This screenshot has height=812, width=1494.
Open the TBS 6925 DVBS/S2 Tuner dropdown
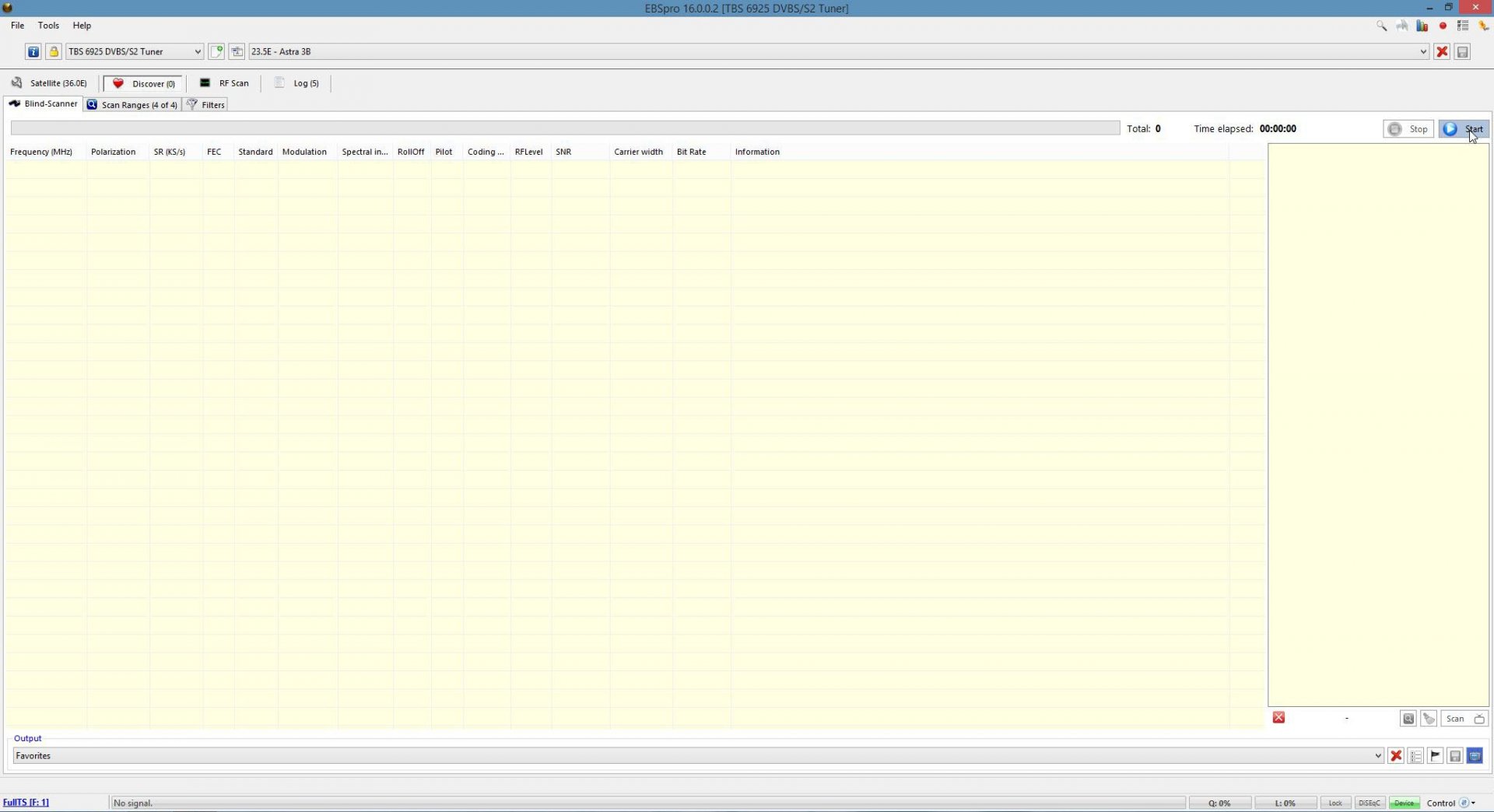tap(197, 51)
